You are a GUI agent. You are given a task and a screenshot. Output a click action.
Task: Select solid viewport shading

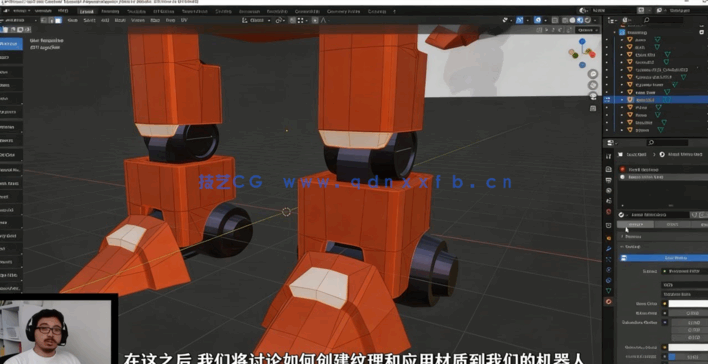572,20
